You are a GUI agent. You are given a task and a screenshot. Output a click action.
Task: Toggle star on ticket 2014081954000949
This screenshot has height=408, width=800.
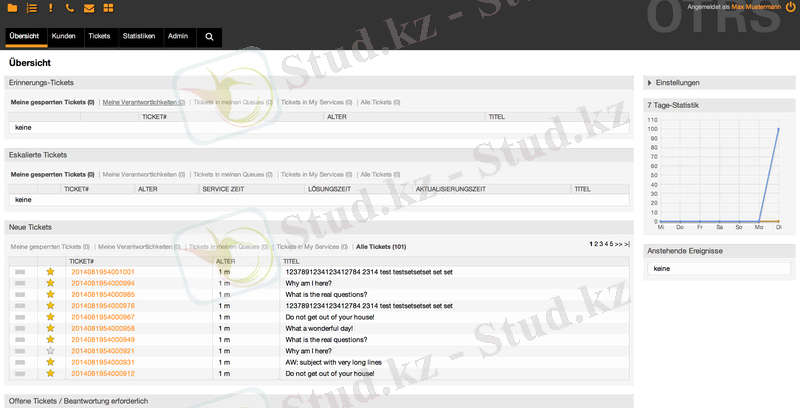[51, 339]
